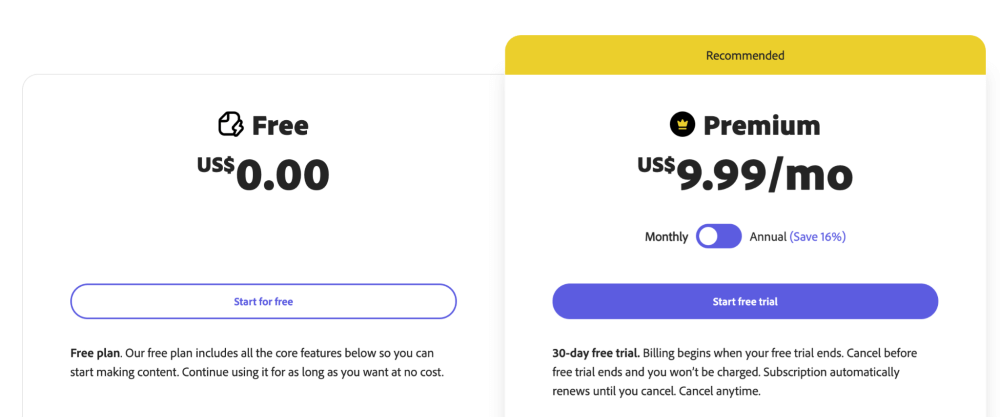Click the Free plan sticker icon
The width and height of the screenshot is (1000, 417).
[231, 124]
